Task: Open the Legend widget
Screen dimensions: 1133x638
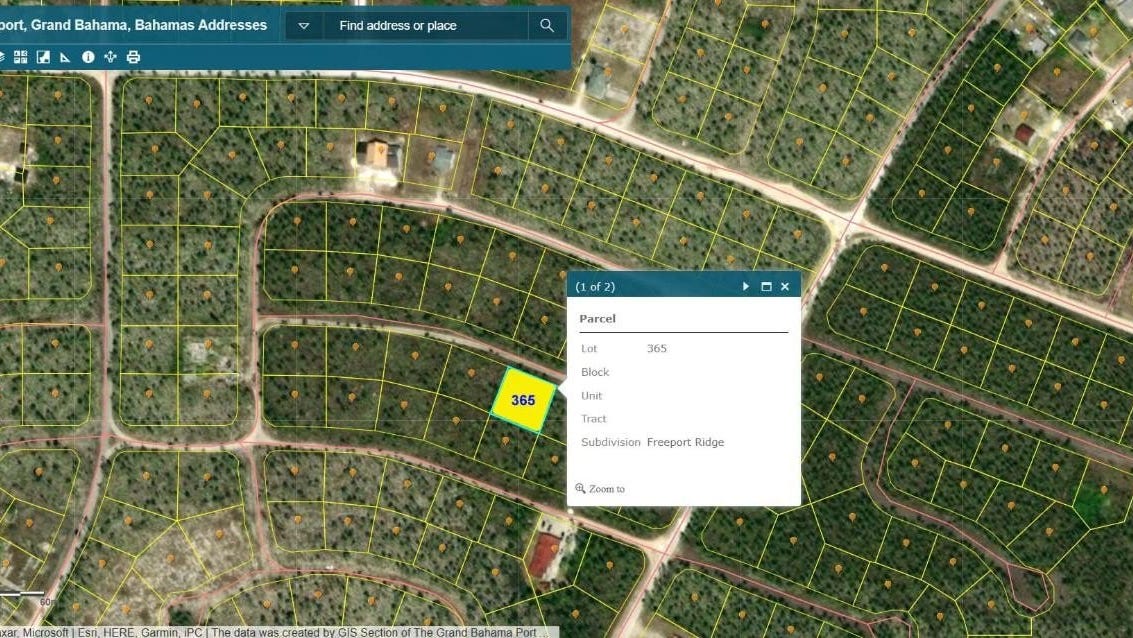Action: coord(42,57)
